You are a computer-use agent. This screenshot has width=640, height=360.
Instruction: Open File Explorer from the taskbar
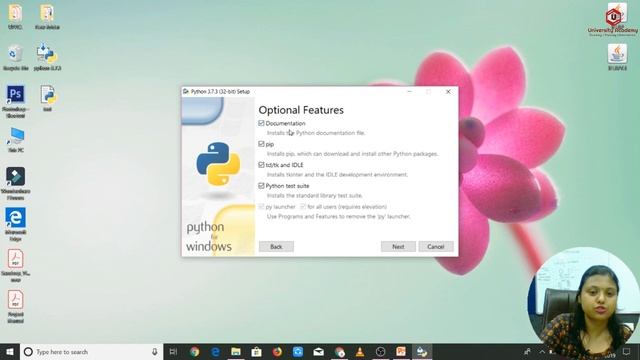tap(236, 352)
